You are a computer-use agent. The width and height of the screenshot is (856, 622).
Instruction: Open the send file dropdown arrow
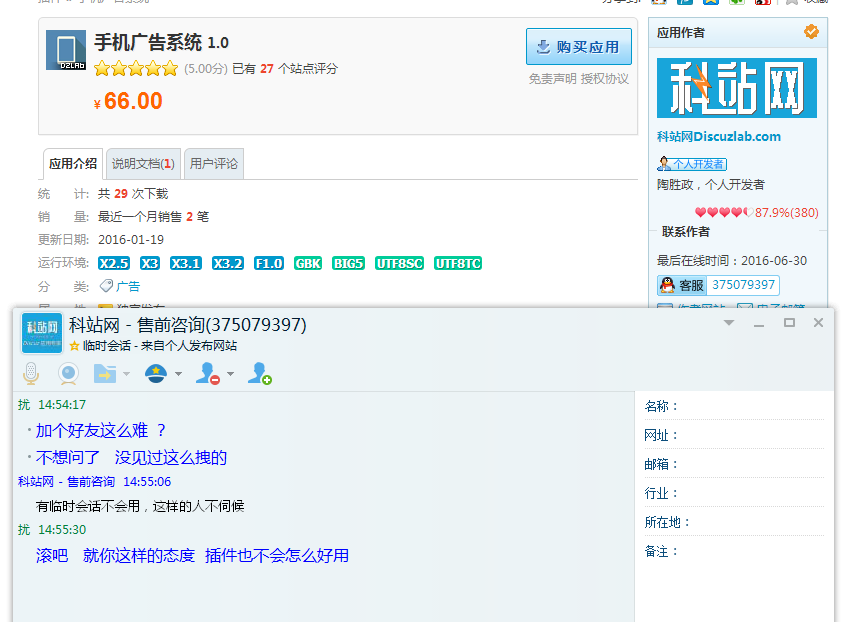tap(127, 374)
